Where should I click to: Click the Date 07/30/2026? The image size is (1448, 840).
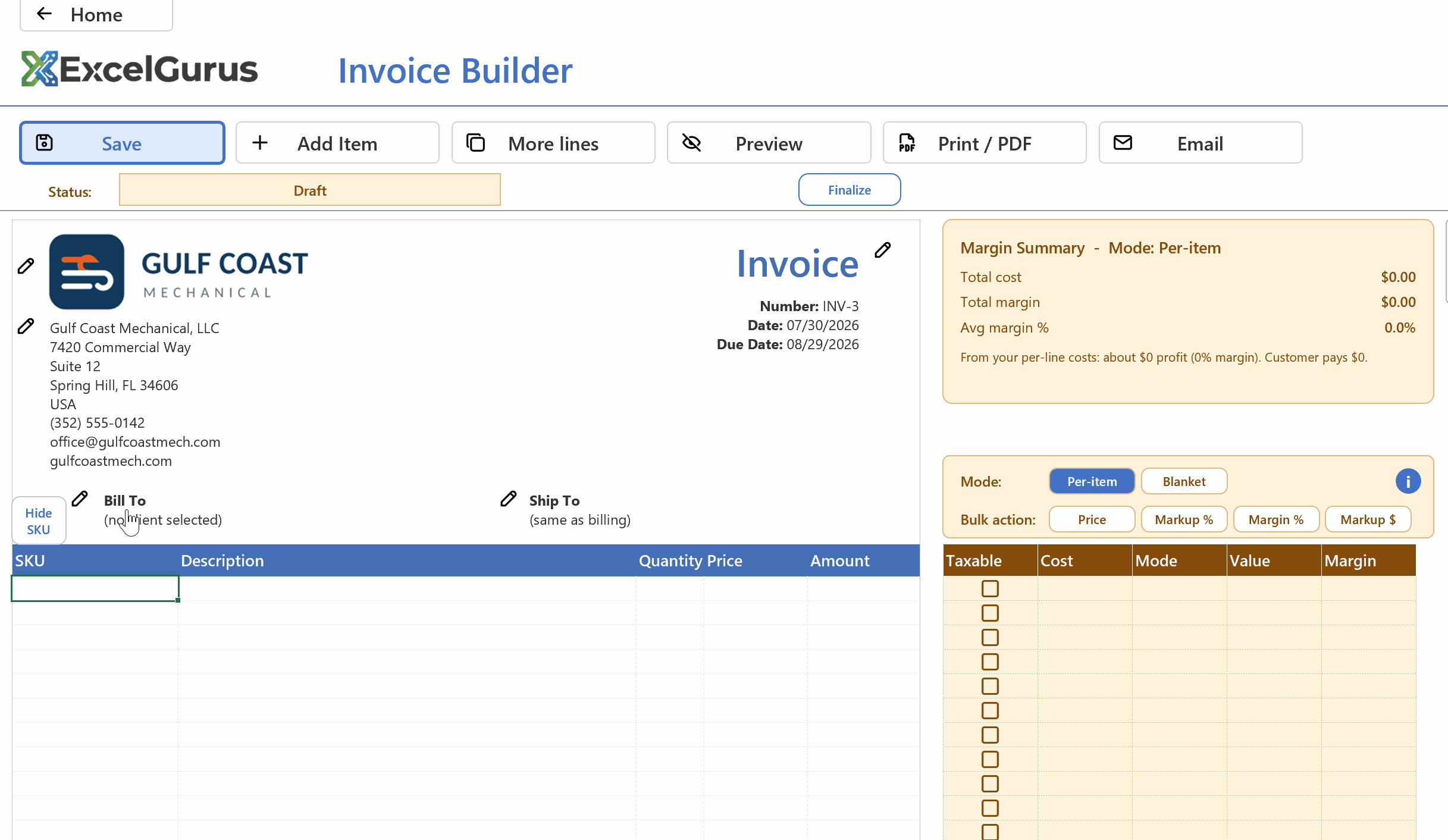(x=803, y=325)
